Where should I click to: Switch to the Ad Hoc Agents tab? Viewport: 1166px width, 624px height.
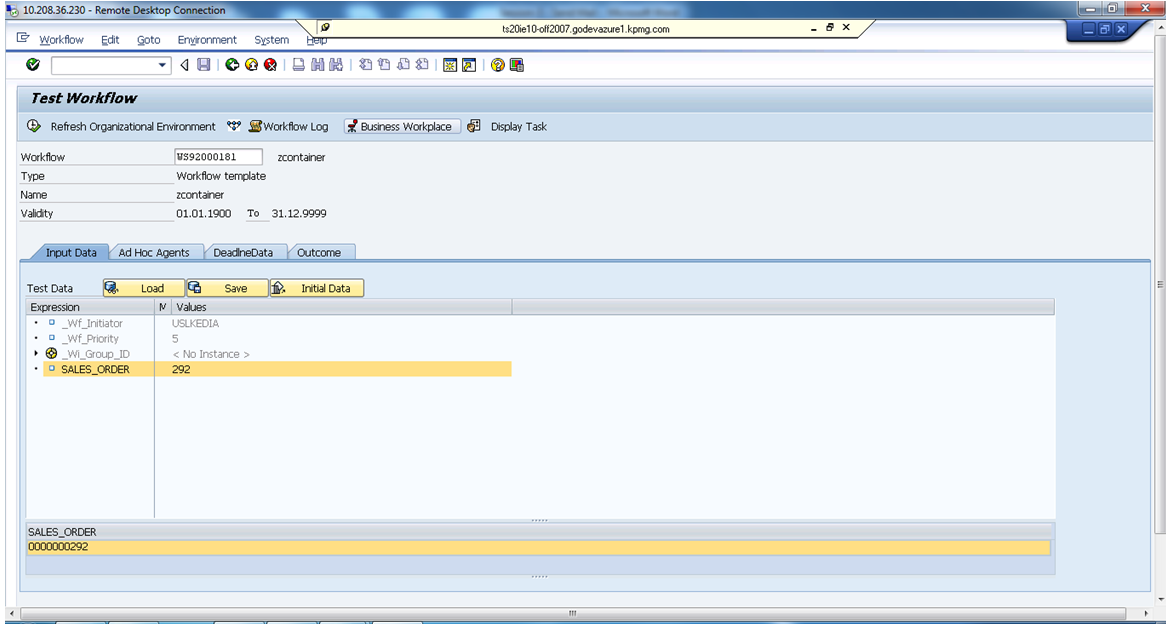click(x=156, y=253)
